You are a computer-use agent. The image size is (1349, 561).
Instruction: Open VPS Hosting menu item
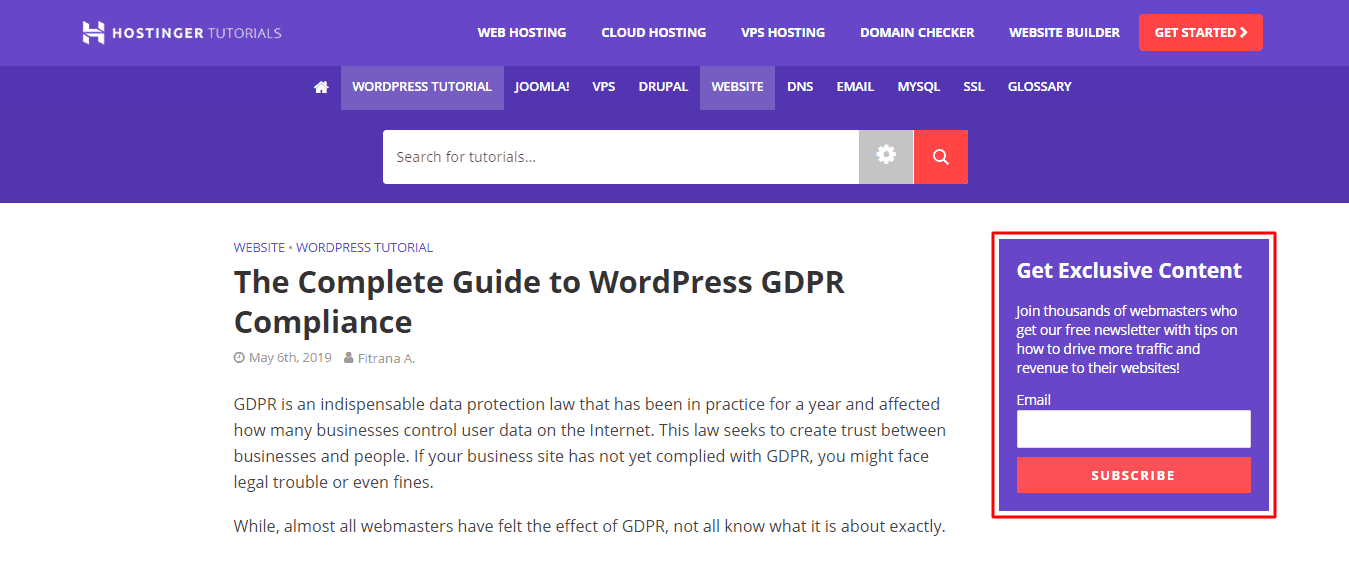click(783, 32)
